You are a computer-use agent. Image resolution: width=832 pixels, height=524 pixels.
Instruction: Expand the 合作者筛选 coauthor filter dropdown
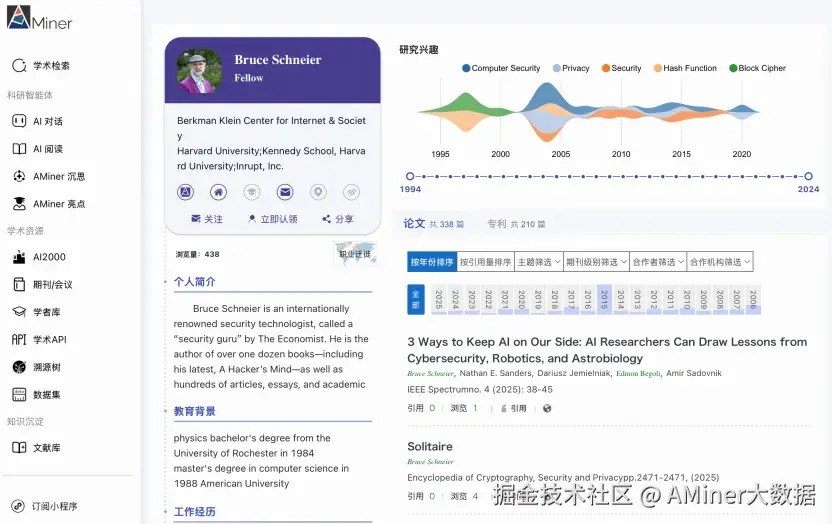pos(658,261)
